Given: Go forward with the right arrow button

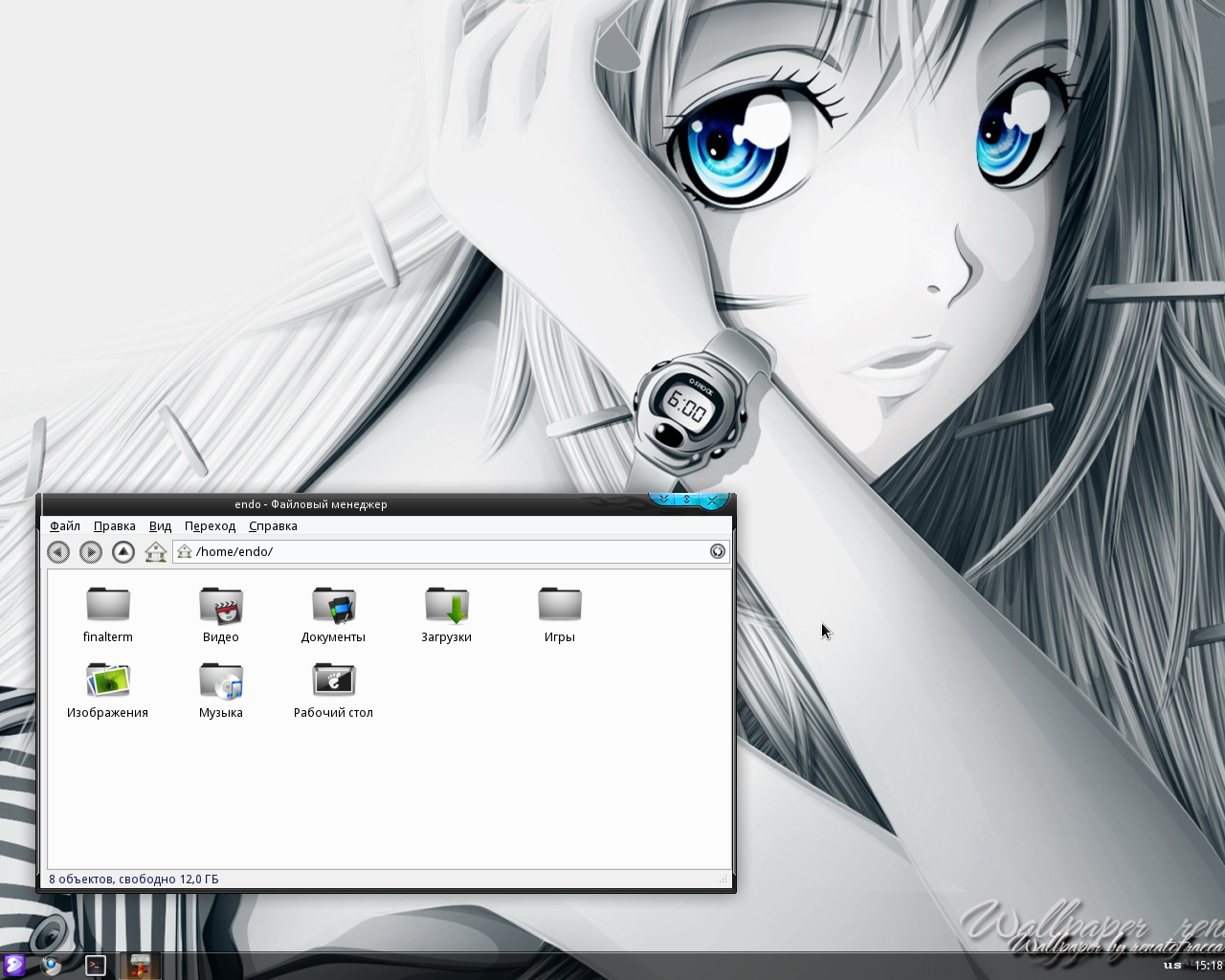Looking at the screenshot, I should (x=91, y=552).
